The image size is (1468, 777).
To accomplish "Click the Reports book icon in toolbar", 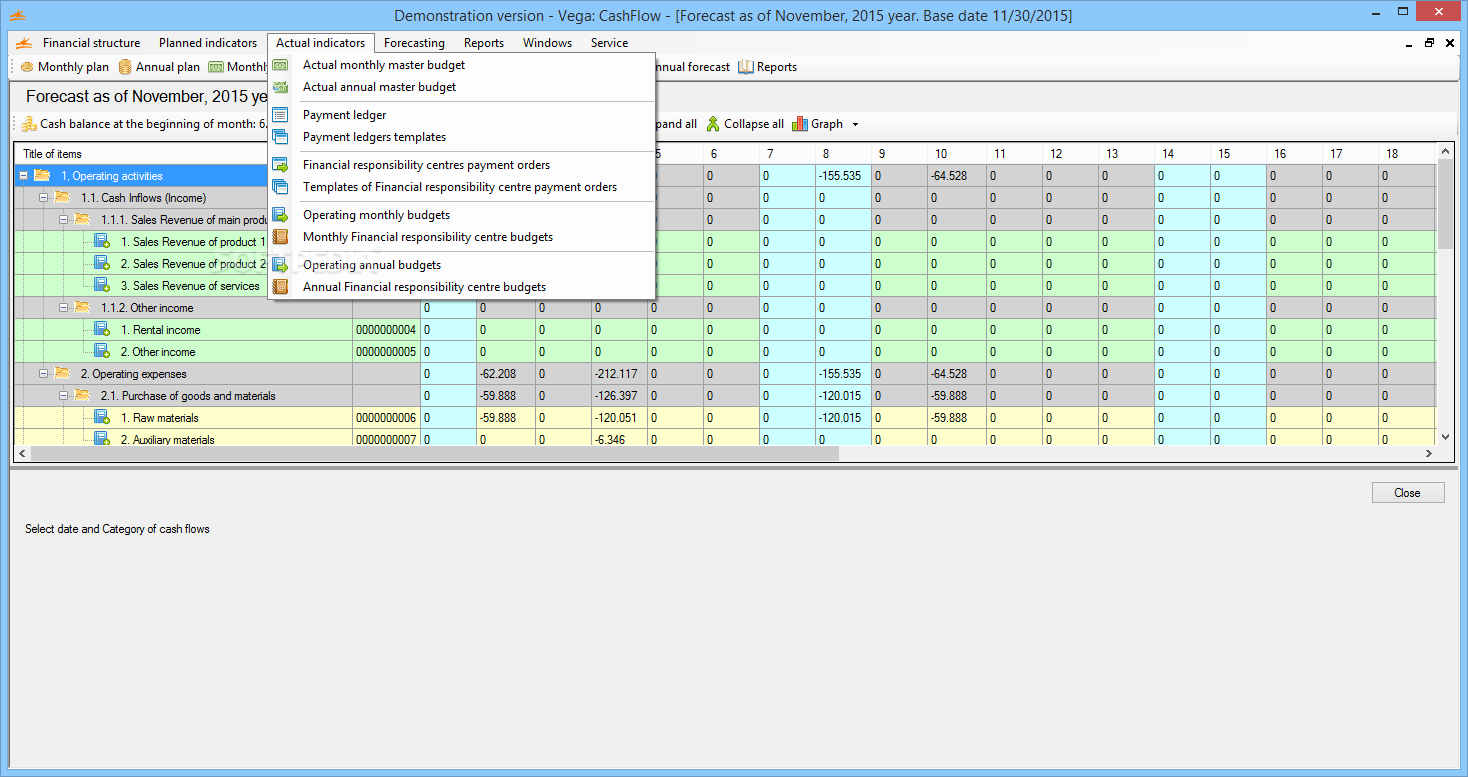I will [746, 67].
